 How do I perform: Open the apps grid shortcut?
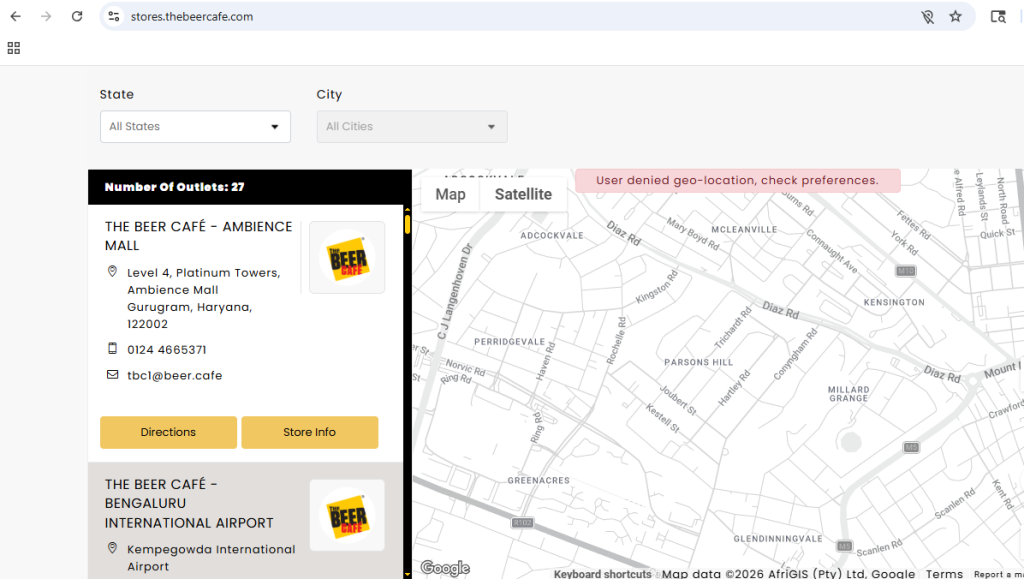(14, 48)
